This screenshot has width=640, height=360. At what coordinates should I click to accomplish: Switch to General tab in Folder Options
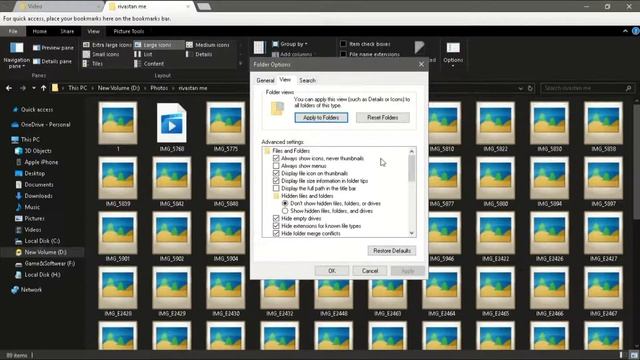click(x=265, y=80)
